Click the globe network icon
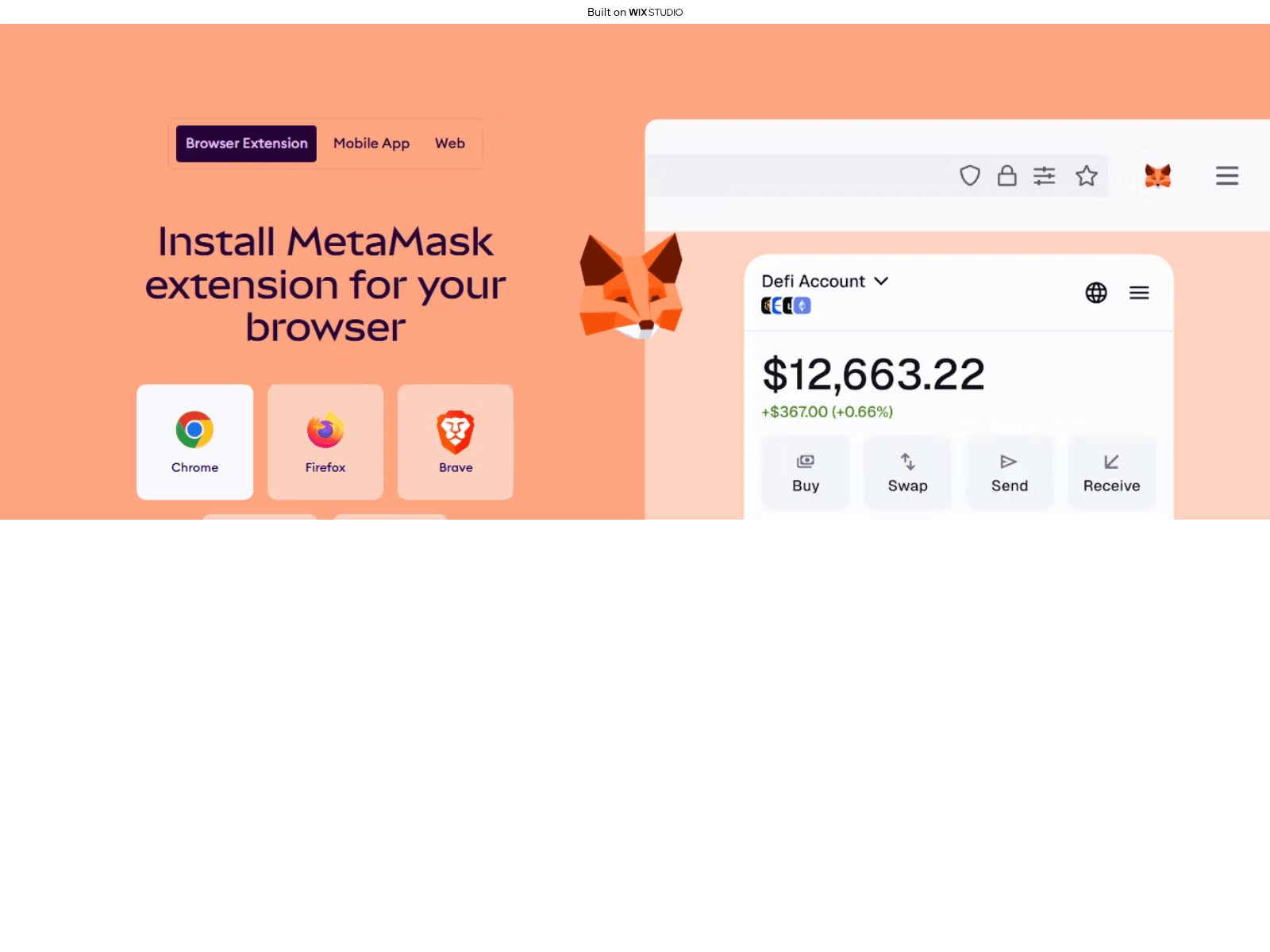 point(1096,293)
